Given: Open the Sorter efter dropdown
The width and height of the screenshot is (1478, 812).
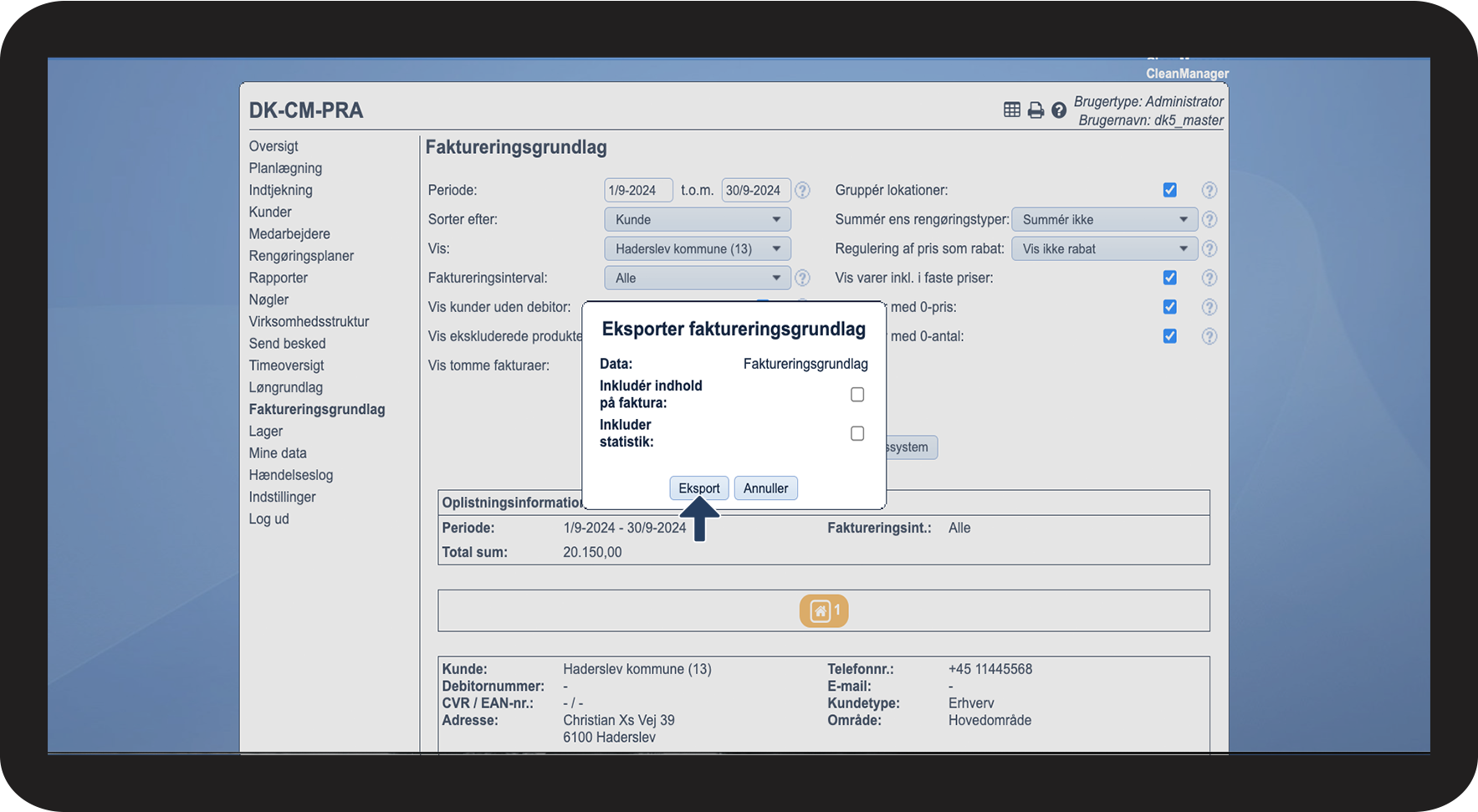Looking at the screenshot, I should coord(697,219).
